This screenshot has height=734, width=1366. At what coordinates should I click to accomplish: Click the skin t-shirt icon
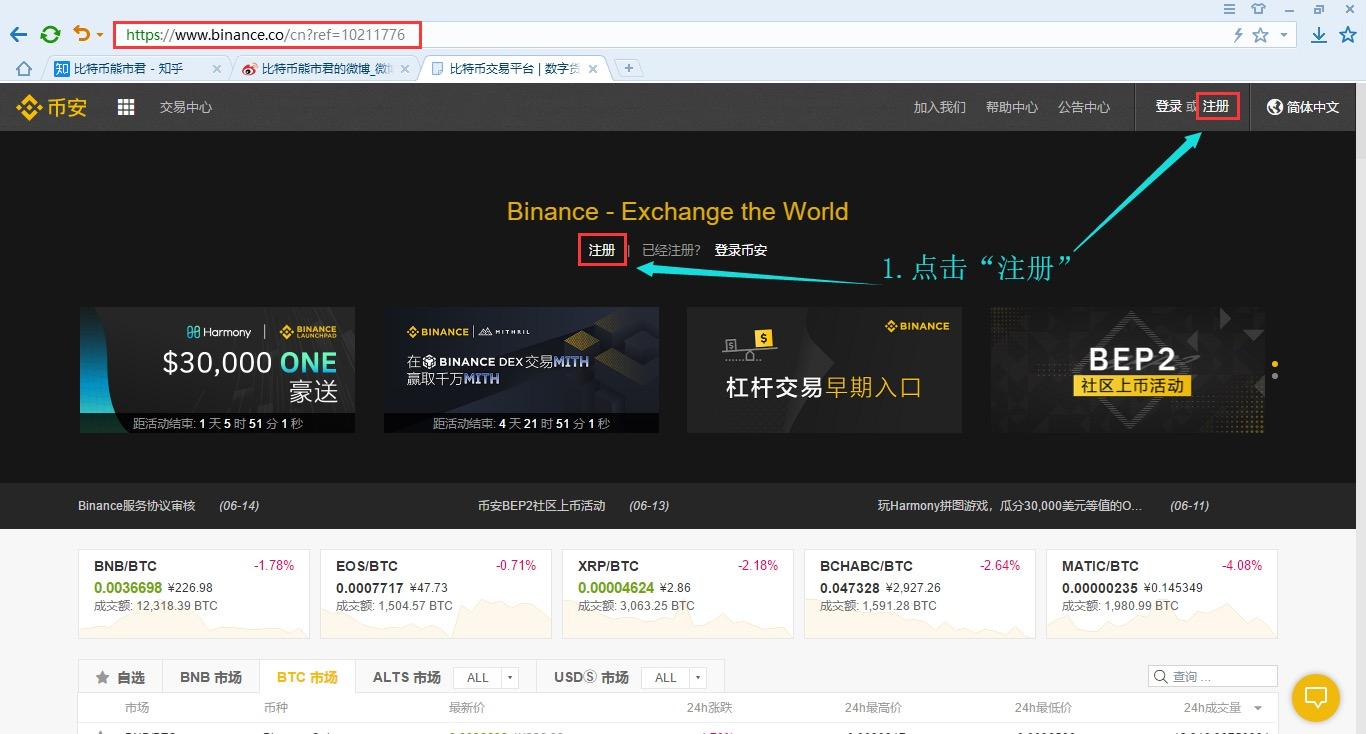coord(1259,9)
